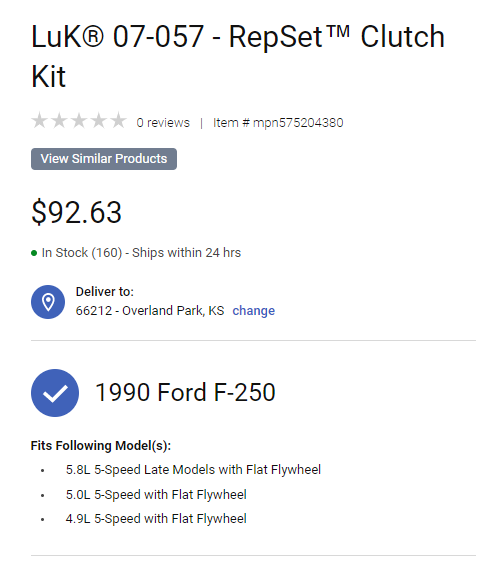Image resolution: width=480 pixels, height=561 pixels.
Task: Click the blue location pin icon
Action: point(48,302)
